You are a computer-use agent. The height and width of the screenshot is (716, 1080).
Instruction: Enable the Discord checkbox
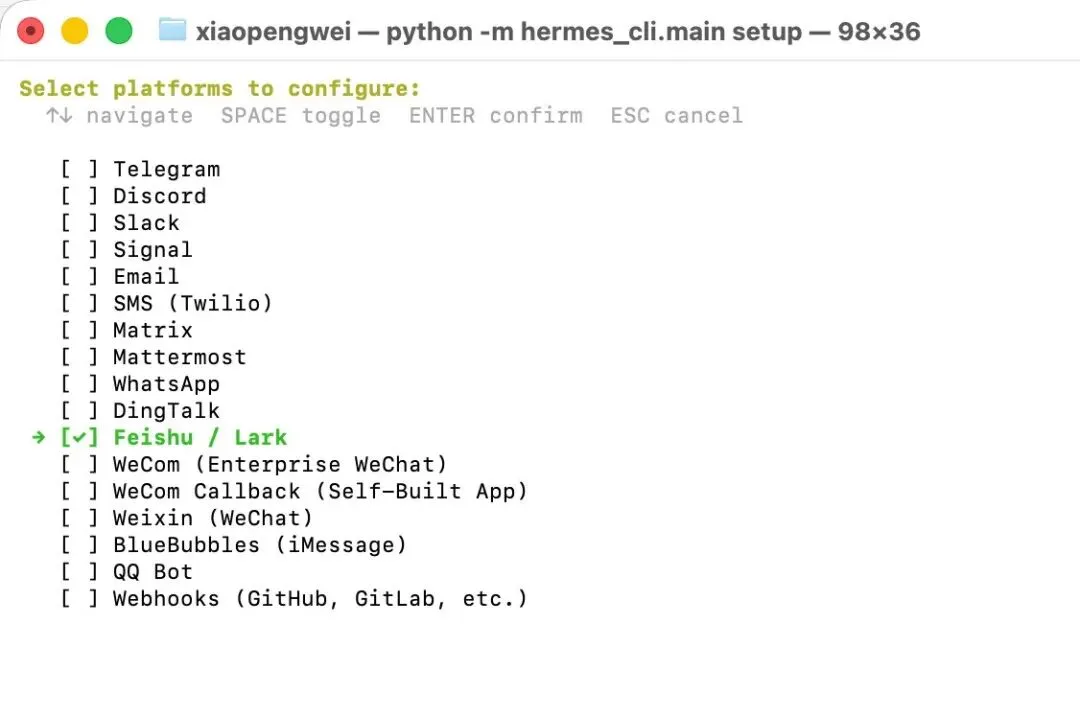coord(79,197)
